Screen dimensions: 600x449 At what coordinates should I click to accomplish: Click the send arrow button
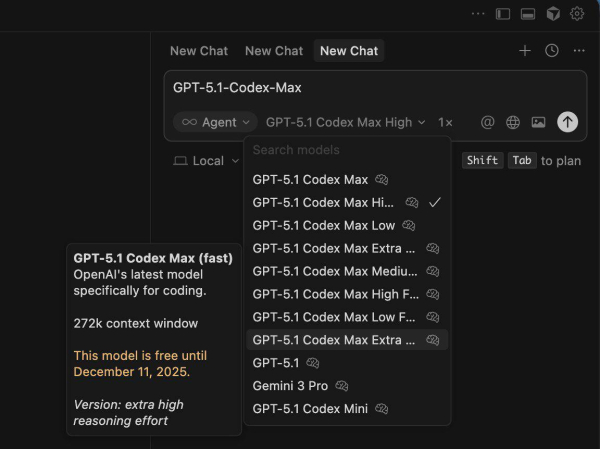click(567, 122)
